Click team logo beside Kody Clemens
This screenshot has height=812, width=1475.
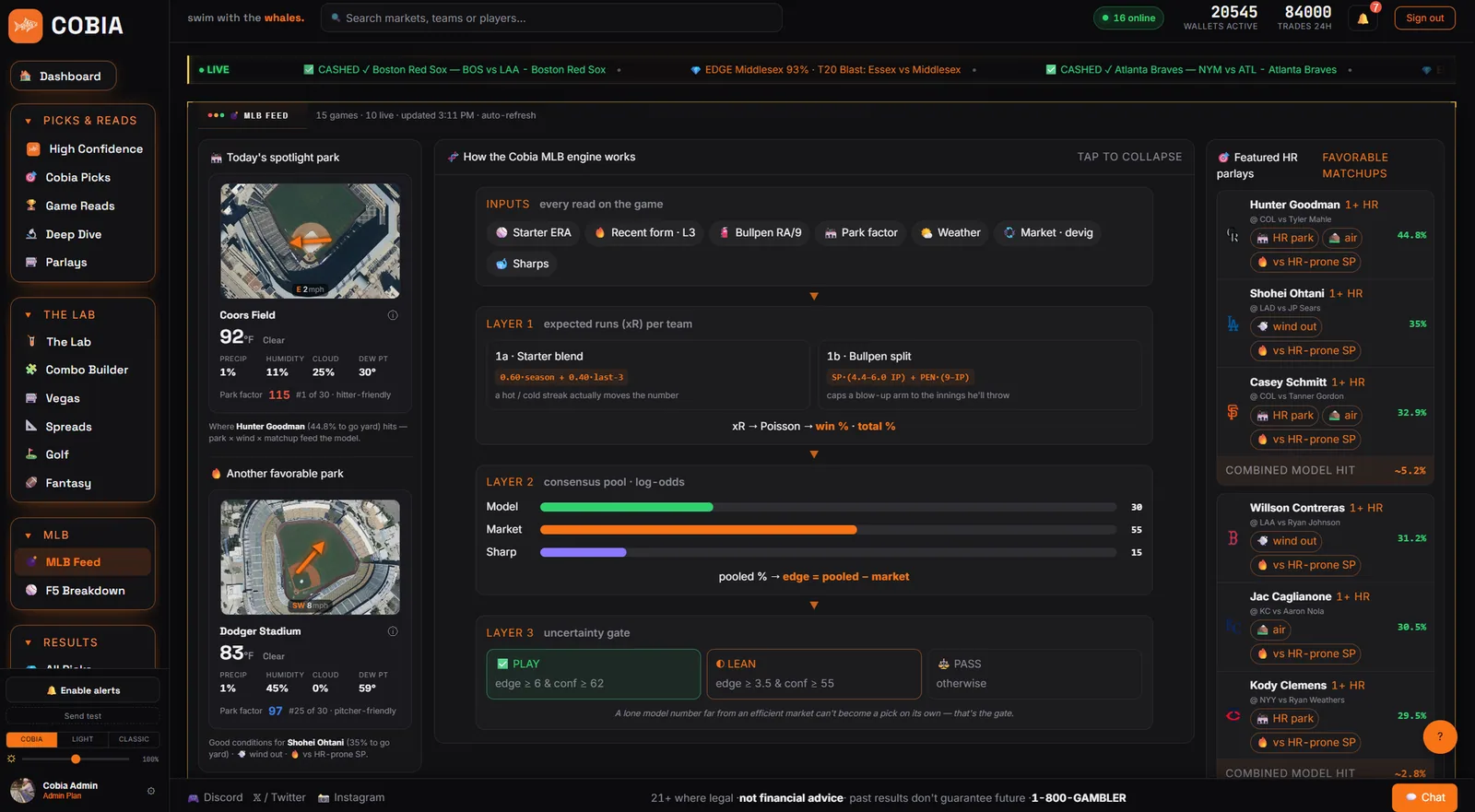(1233, 716)
